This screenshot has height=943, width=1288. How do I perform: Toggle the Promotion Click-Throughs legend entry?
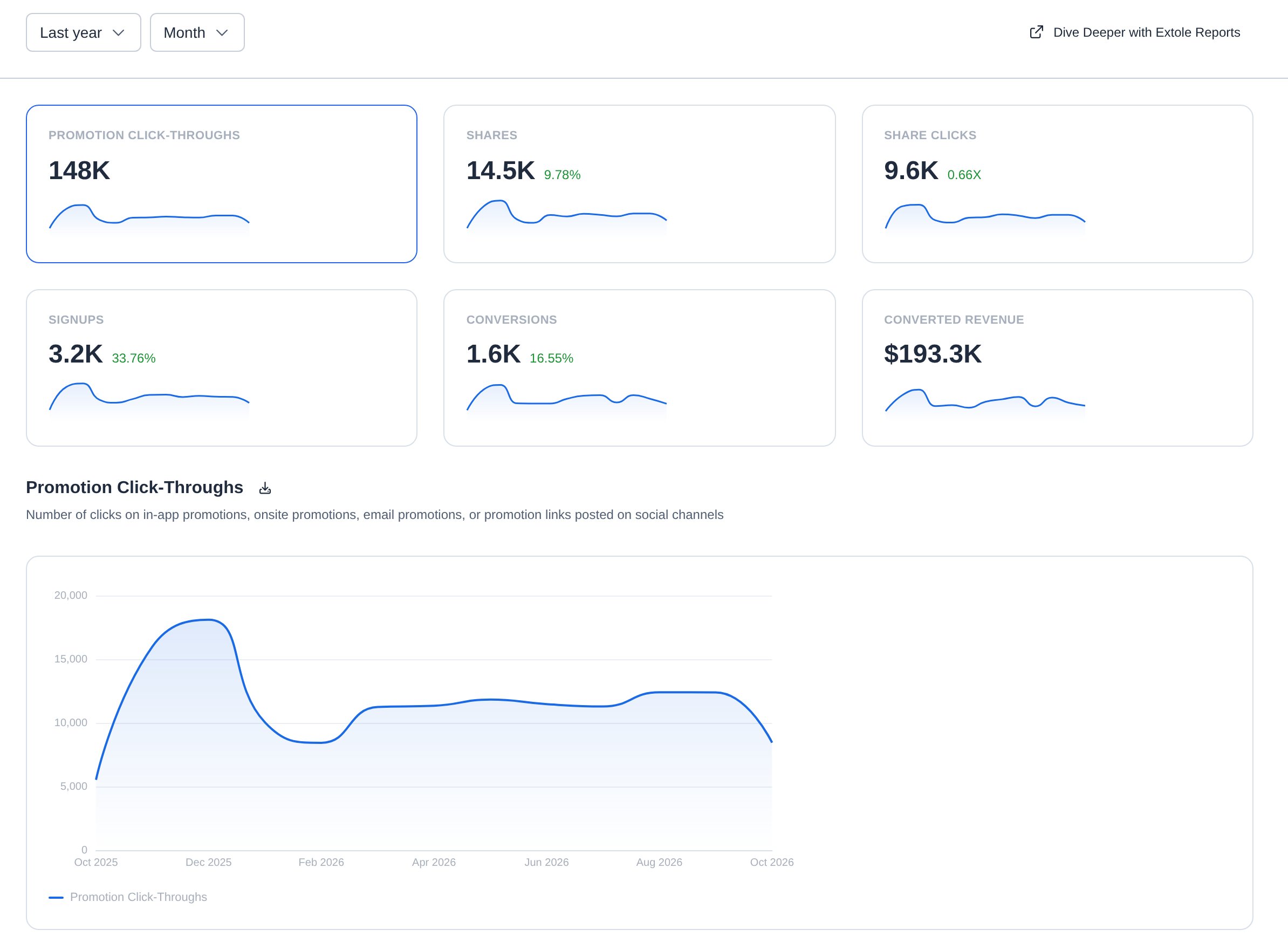coord(128,897)
